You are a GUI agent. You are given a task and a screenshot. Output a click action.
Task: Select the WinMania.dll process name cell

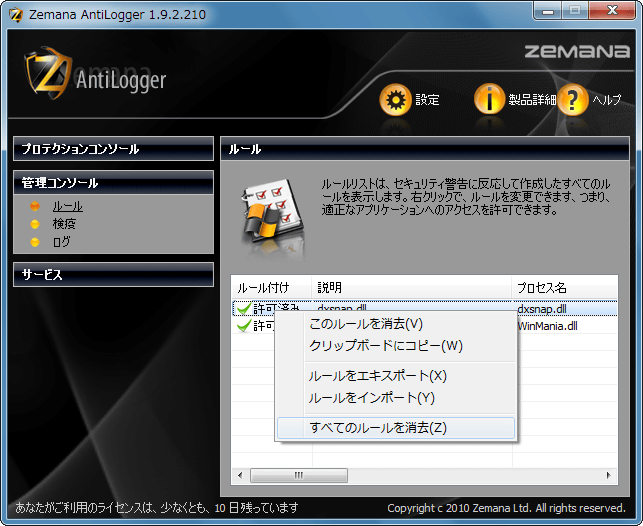coord(547,326)
